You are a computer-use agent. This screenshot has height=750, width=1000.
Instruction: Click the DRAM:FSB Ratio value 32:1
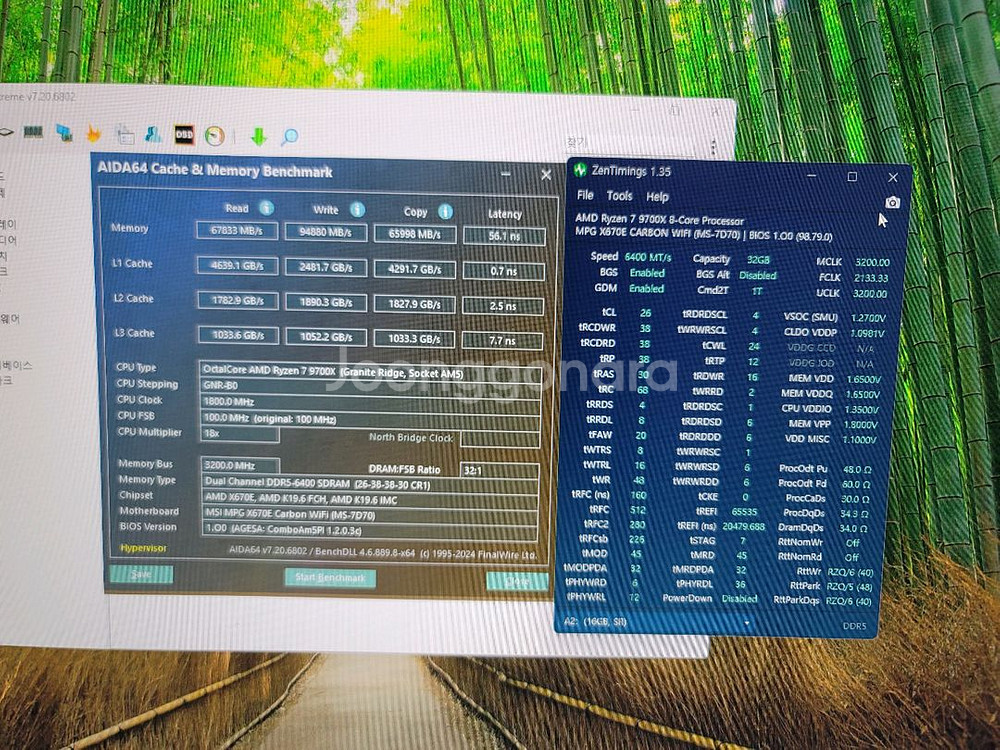coord(499,471)
